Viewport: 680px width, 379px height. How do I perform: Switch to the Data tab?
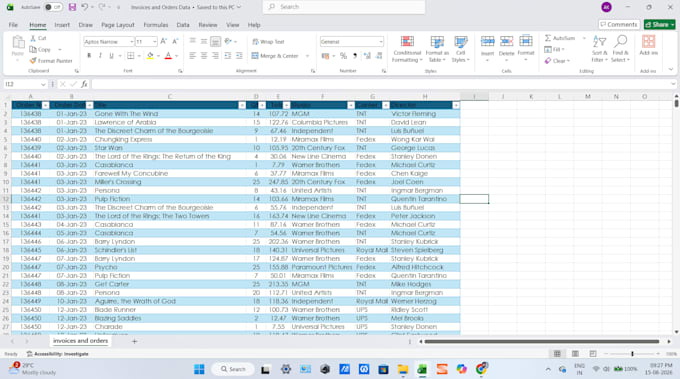(x=183, y=25)
